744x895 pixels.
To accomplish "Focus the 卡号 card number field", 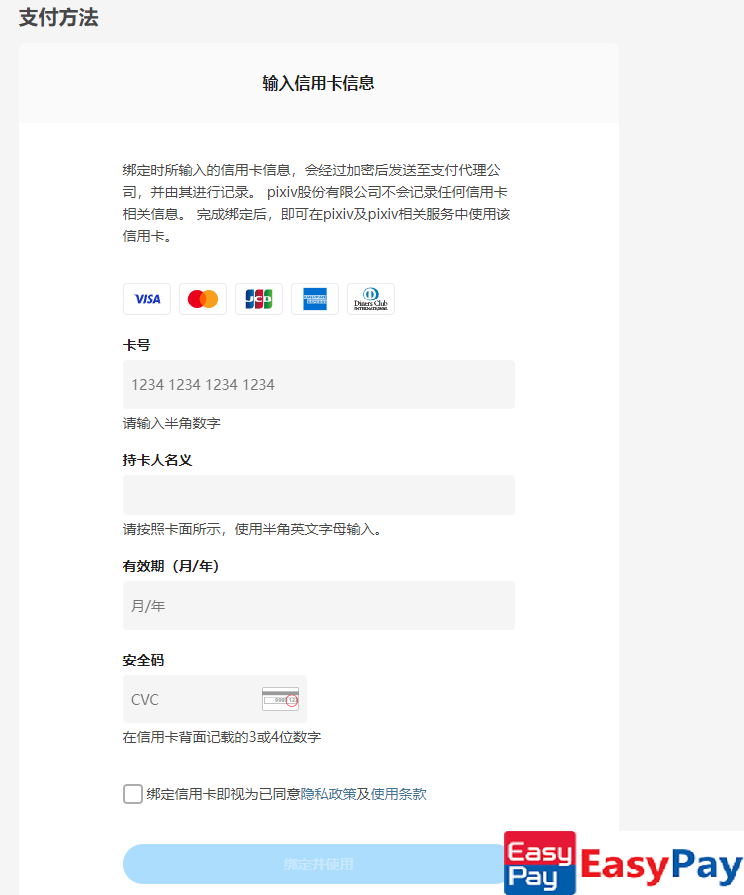I will click(319, 384).
